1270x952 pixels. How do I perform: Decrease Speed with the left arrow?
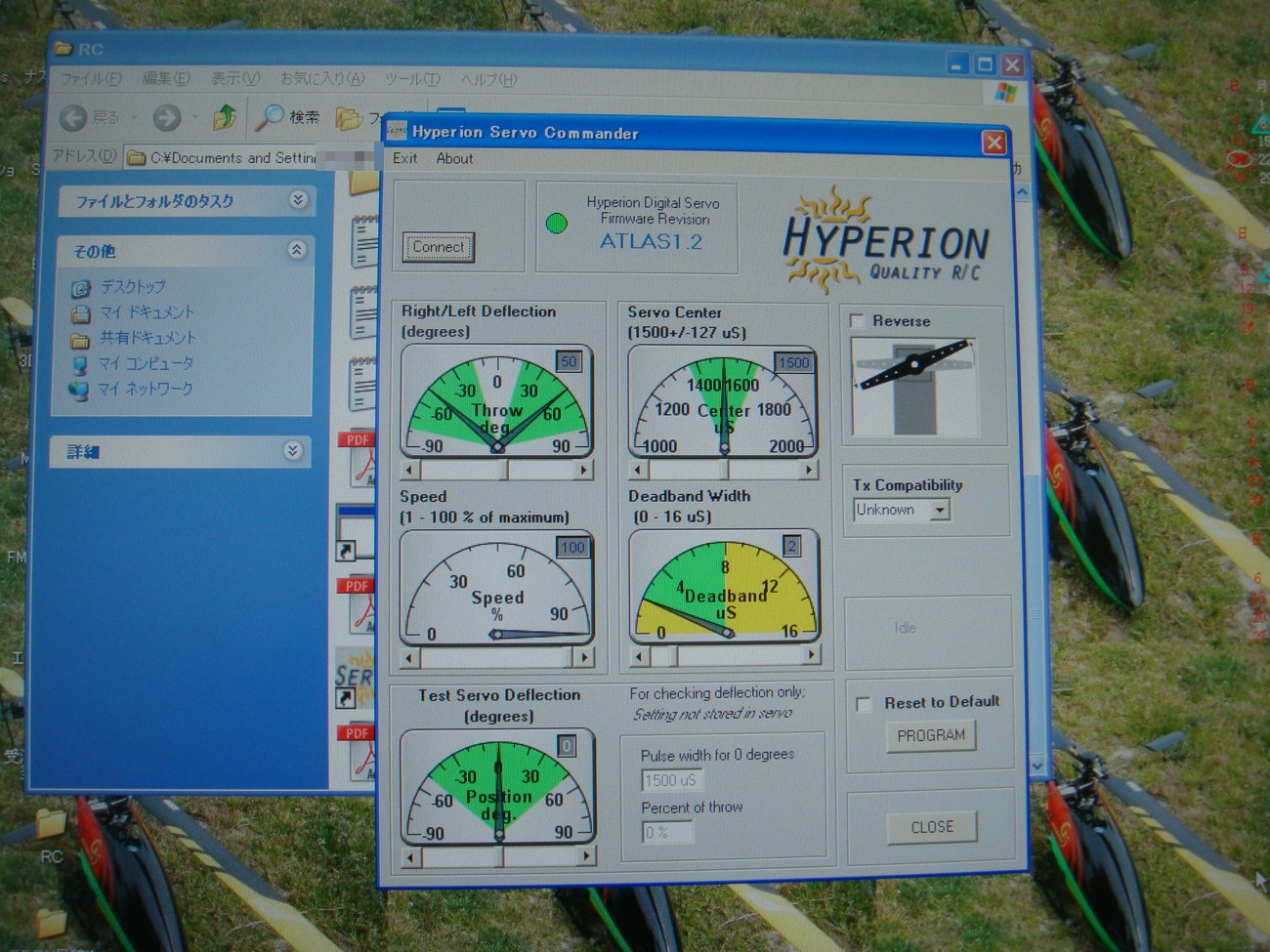[x=410, y=658]
